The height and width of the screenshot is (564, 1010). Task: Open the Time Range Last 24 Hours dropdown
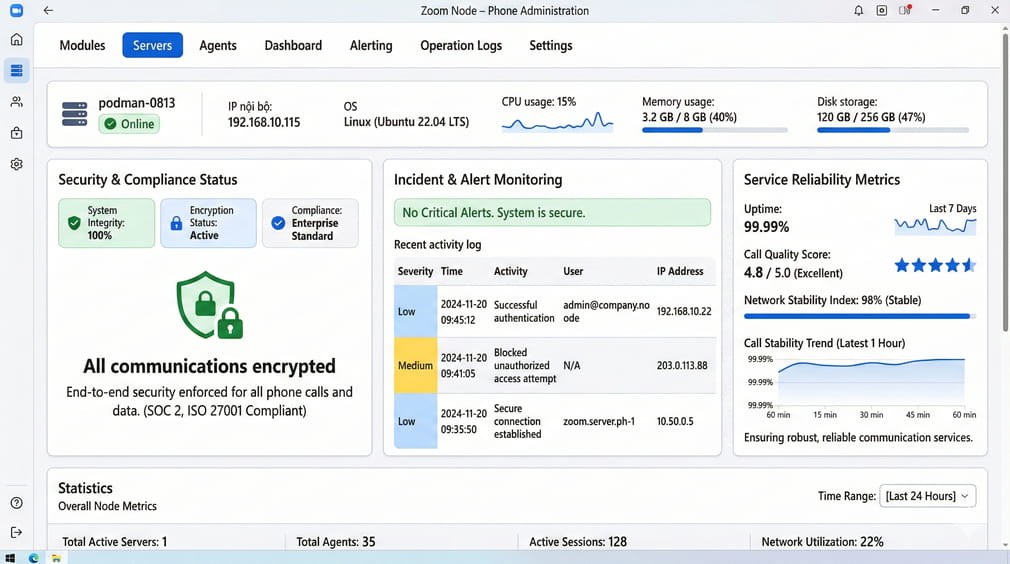[927, 496]
